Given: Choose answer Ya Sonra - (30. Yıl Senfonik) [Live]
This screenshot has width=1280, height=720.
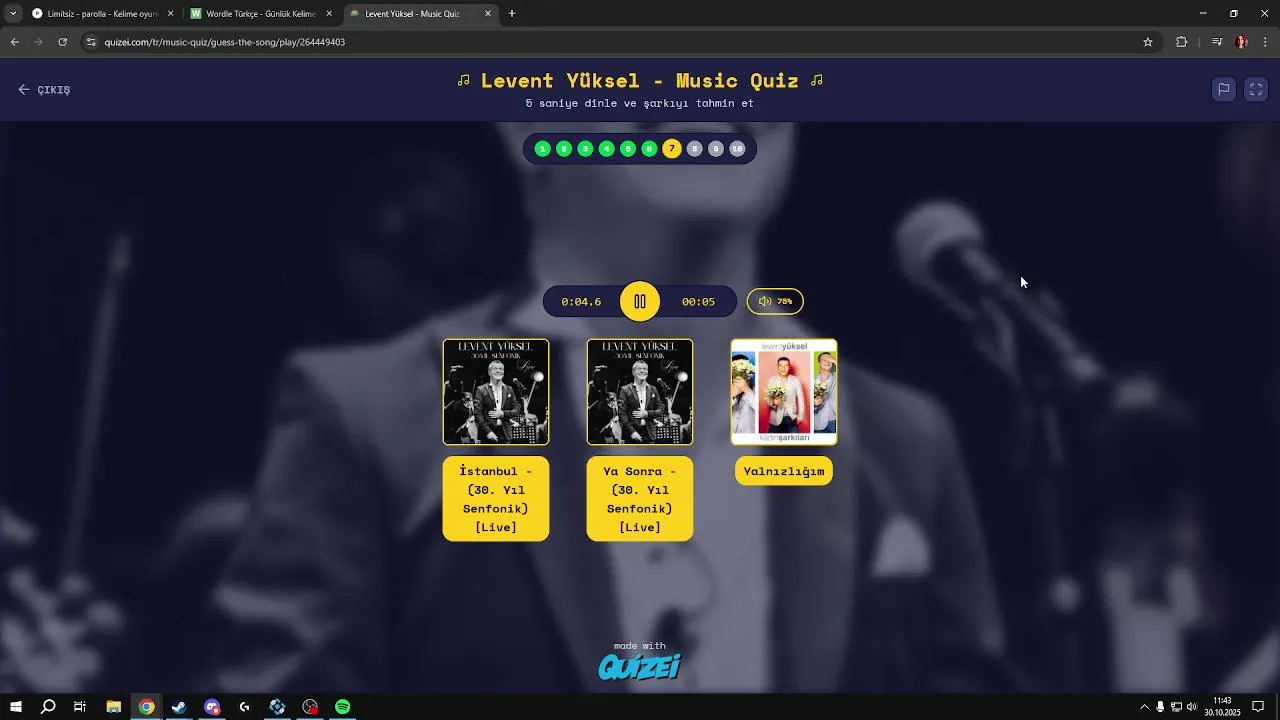Looking at the screenshot, I should click(x=640, y=498).
